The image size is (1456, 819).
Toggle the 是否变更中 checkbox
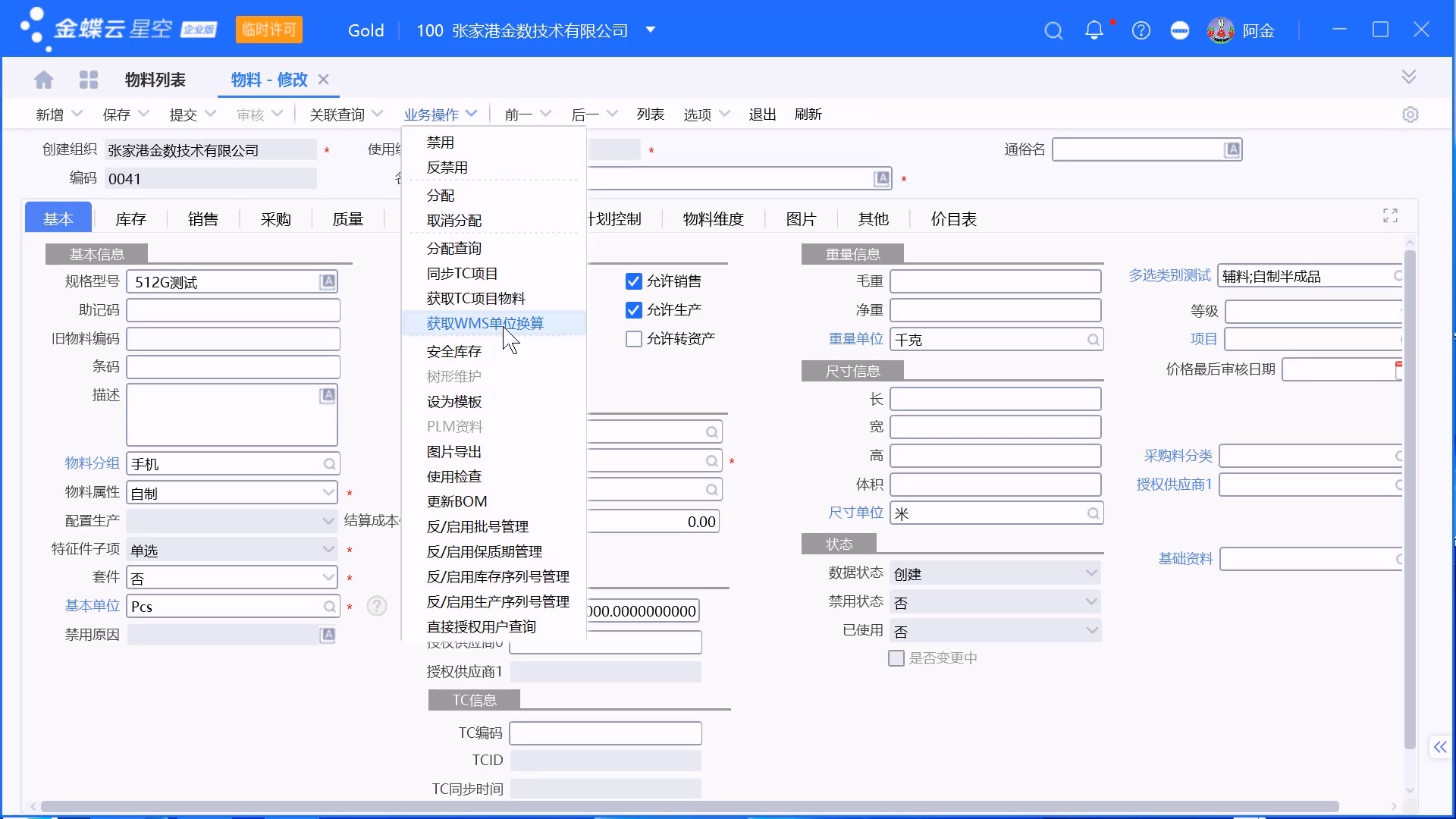896,658
